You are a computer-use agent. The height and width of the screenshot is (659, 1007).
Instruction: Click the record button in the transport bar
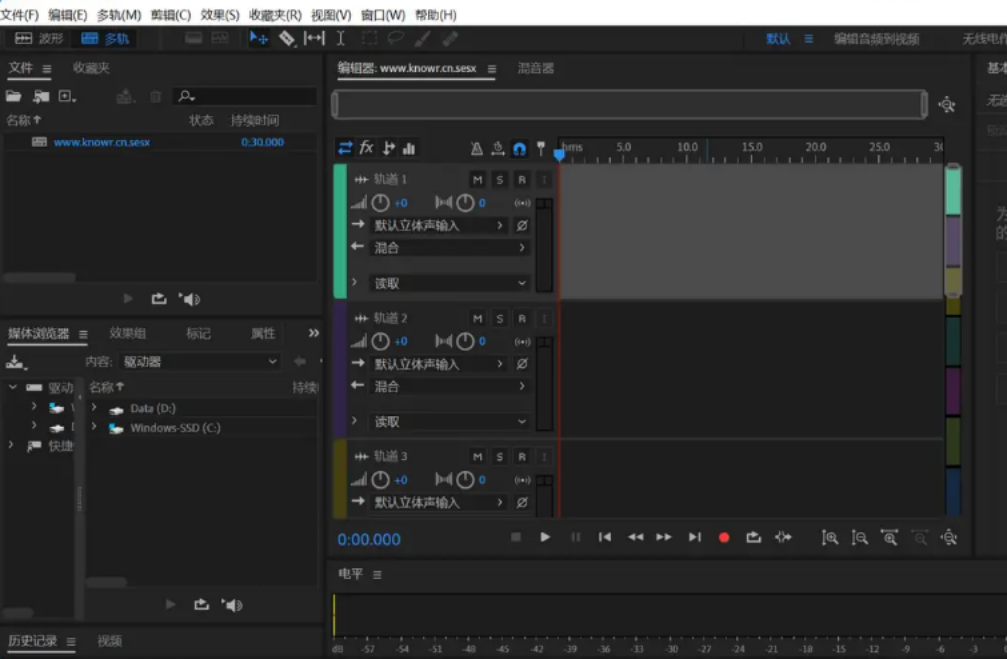tap(724, 537)
